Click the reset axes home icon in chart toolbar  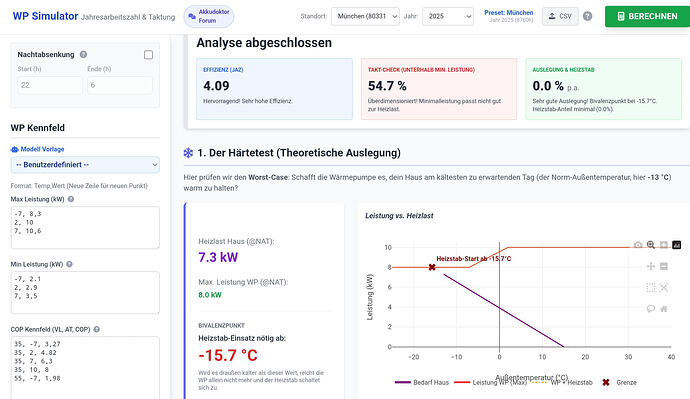click(664, 309)
